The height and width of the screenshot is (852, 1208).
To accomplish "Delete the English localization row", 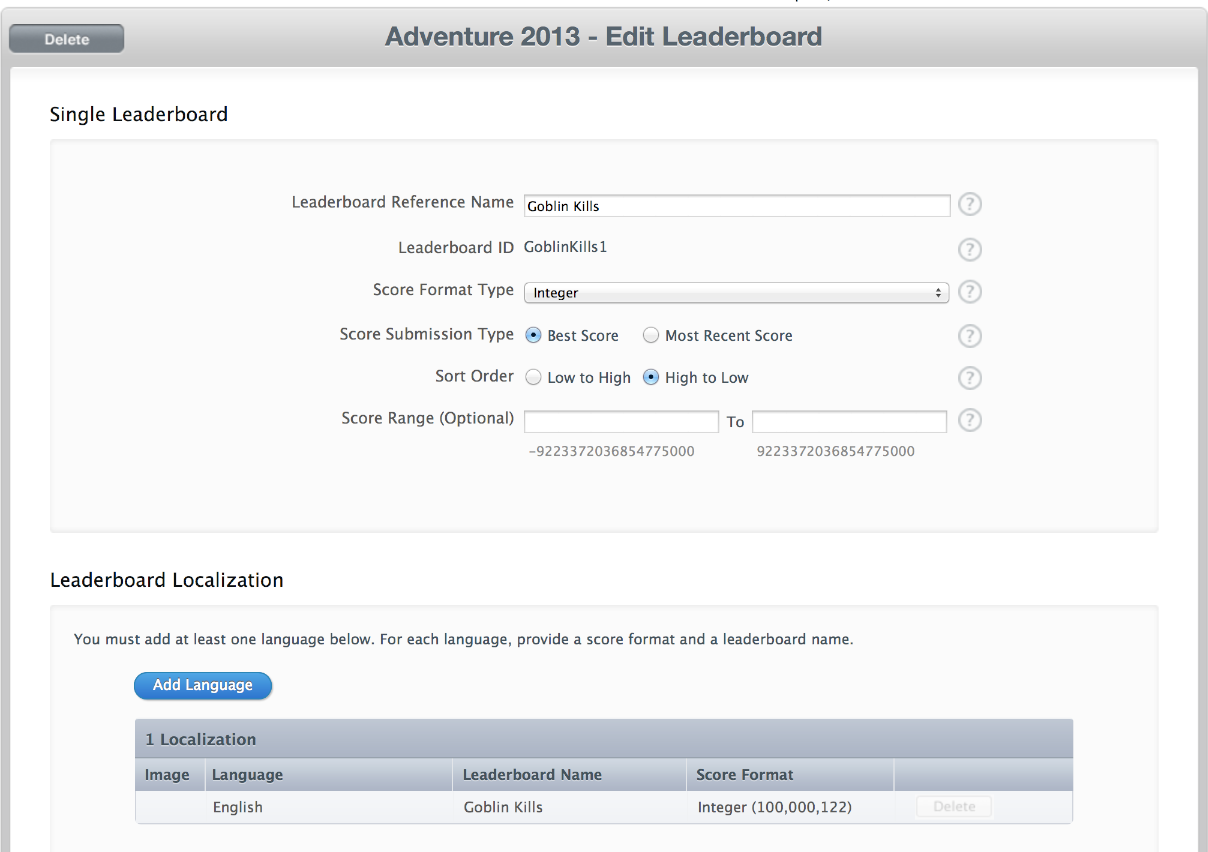I will 953,807.
